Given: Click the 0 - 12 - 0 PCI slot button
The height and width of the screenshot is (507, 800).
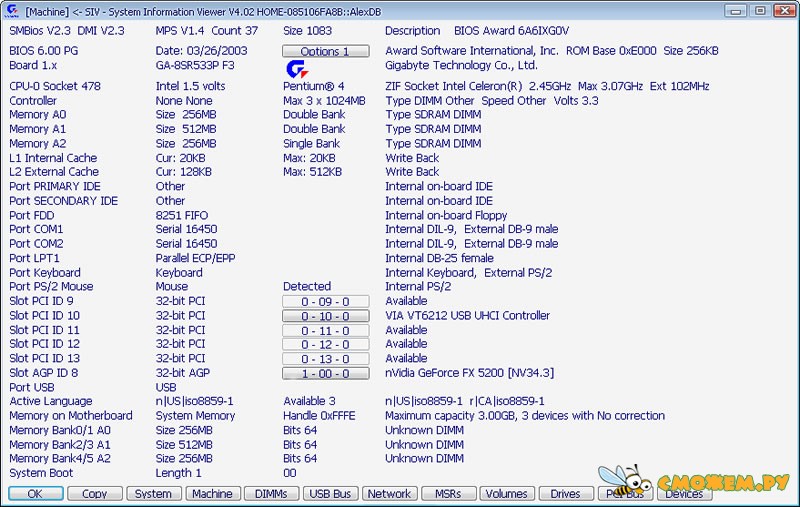Looking at the screenshot, I should tap(326, 344).
